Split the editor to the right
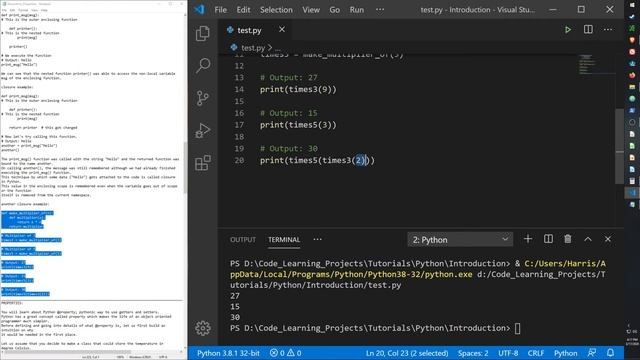 [588, 29]
